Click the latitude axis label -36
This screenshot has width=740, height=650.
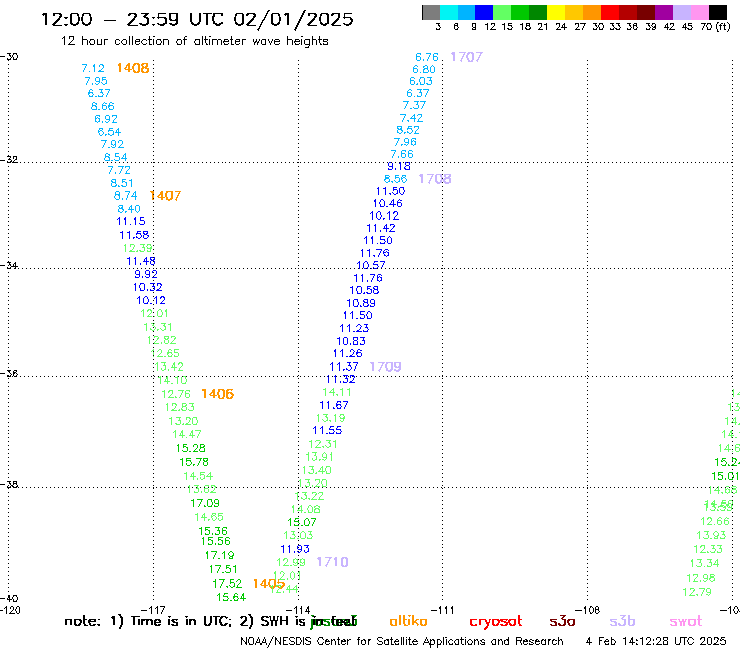coord(9,373)
